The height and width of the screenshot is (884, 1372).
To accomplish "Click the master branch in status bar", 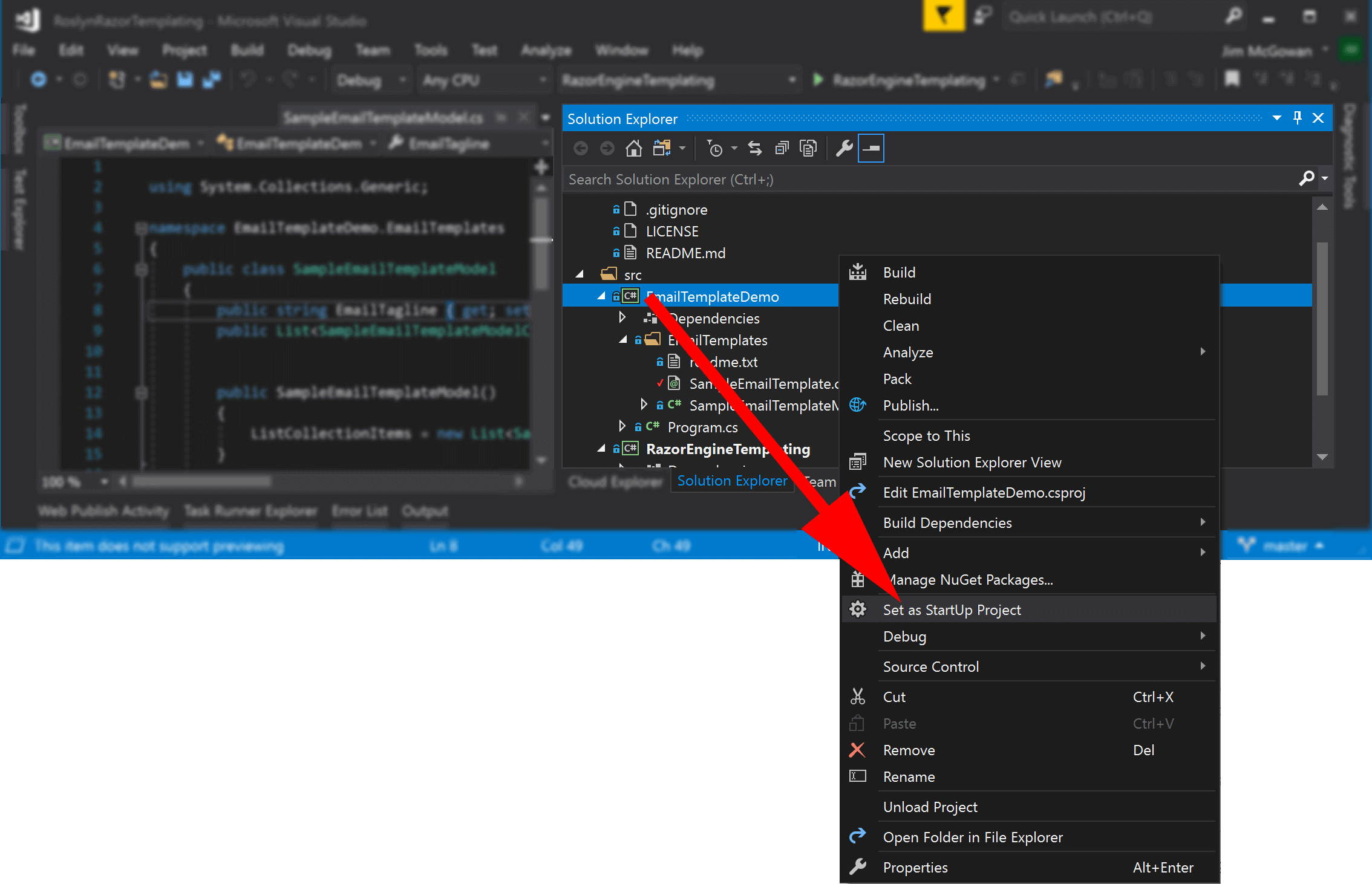I will point(1280,546).
